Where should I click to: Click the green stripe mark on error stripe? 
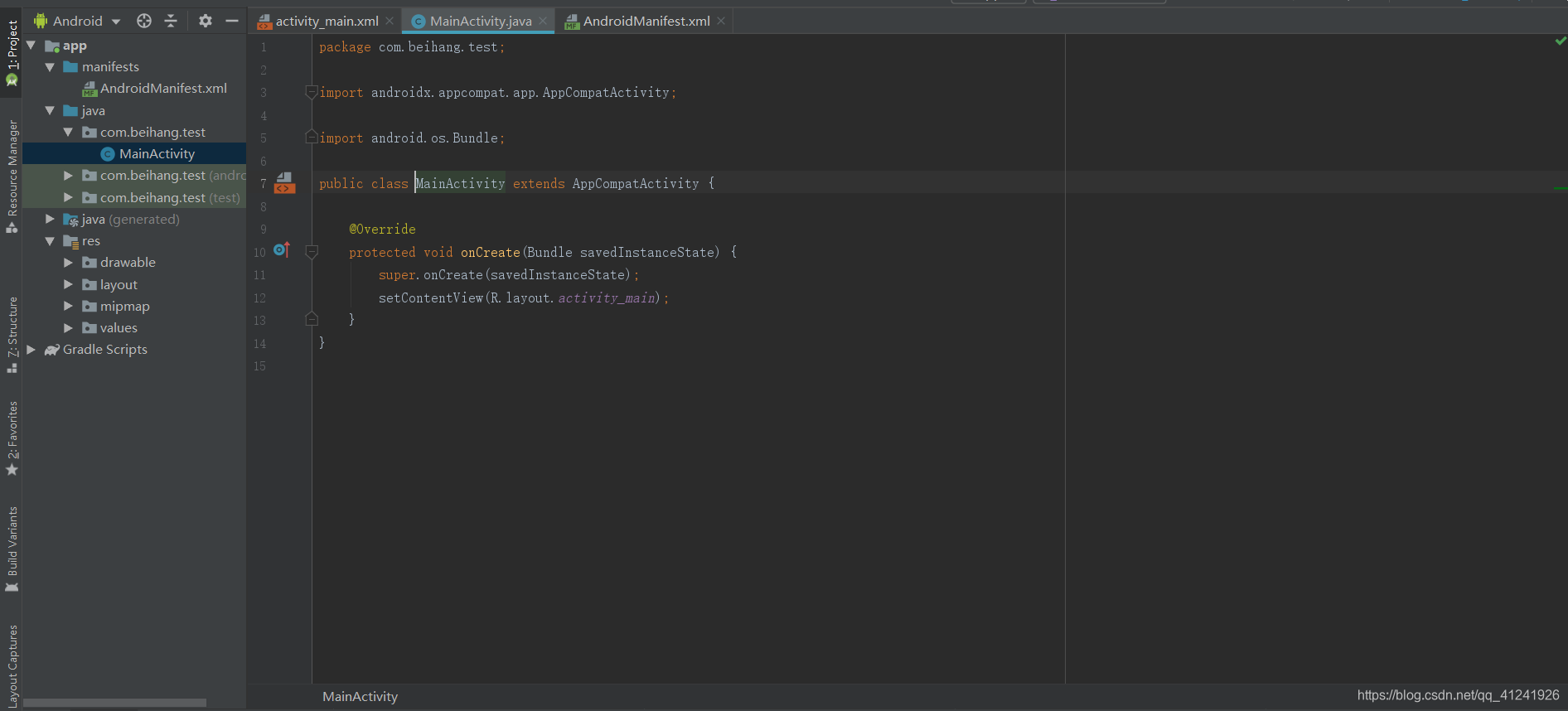click(x=1561, y=188)
